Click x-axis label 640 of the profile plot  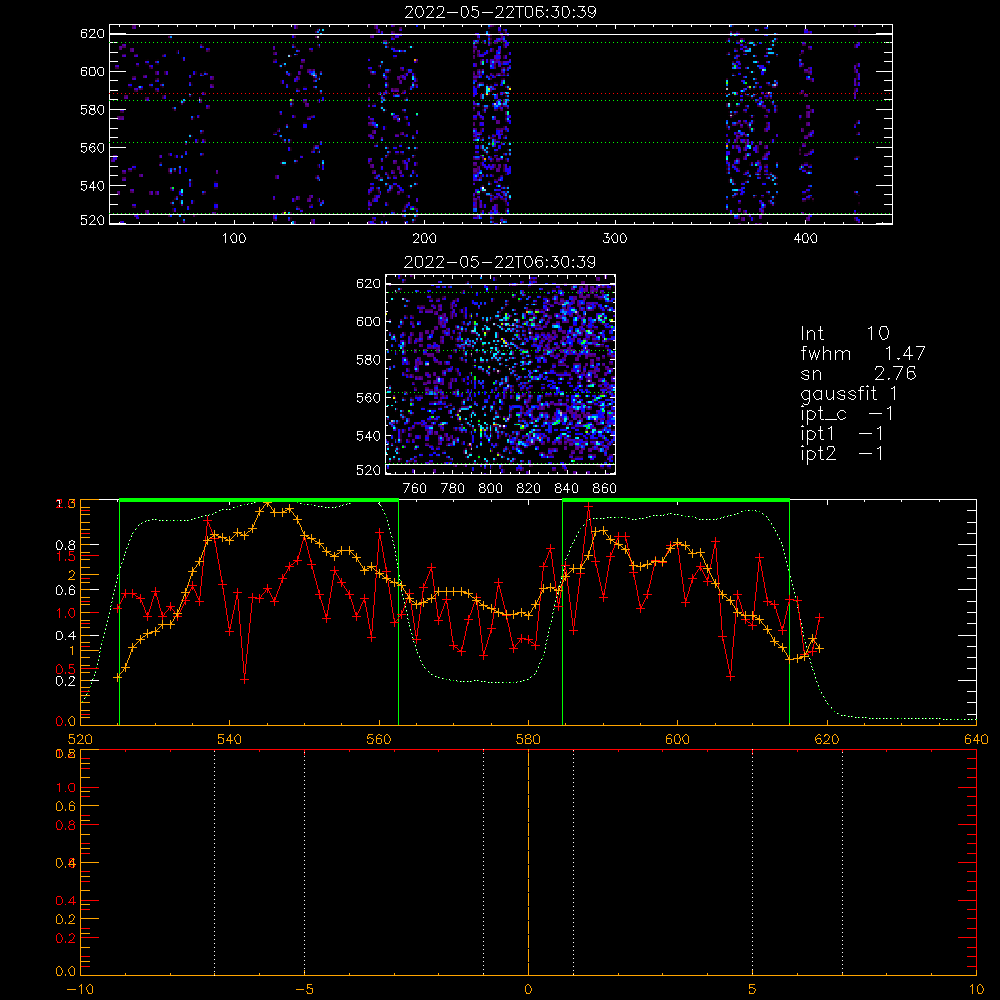(x=976, y=740)
